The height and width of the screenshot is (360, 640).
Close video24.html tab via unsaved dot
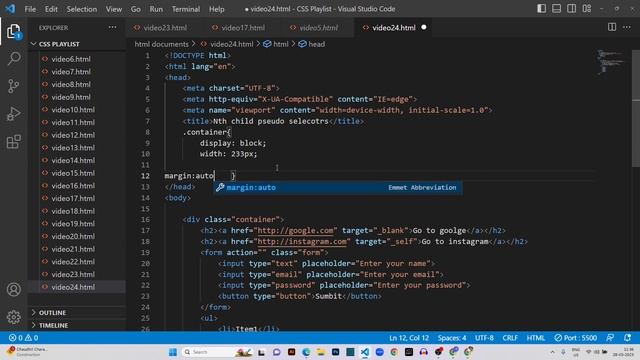pos(424,27)
